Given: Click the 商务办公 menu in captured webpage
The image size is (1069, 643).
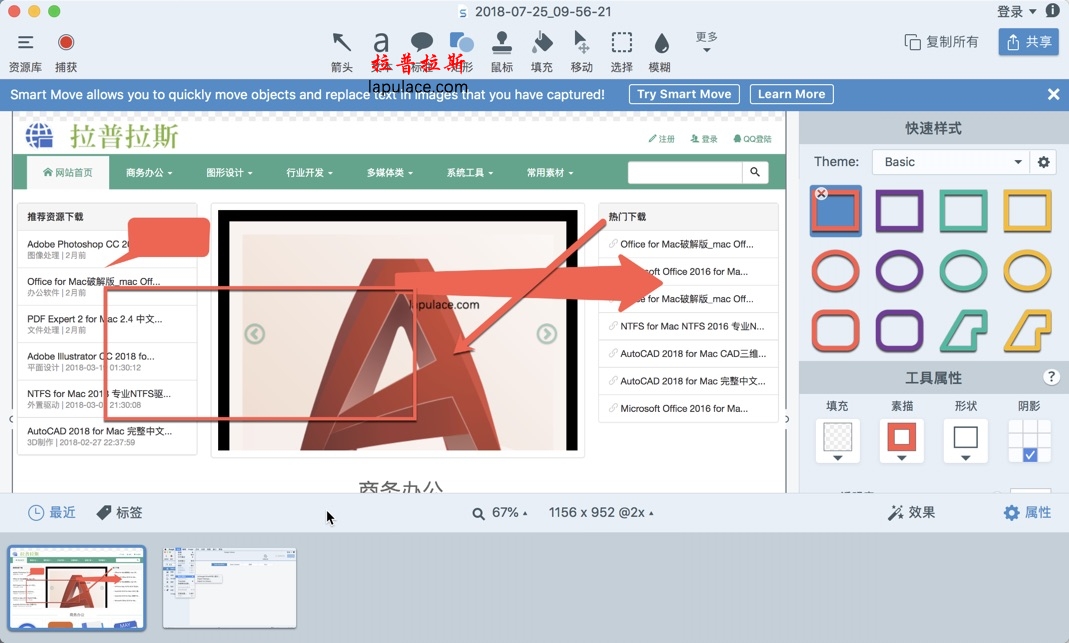Looking at the screenshot, I should [149, 173].
